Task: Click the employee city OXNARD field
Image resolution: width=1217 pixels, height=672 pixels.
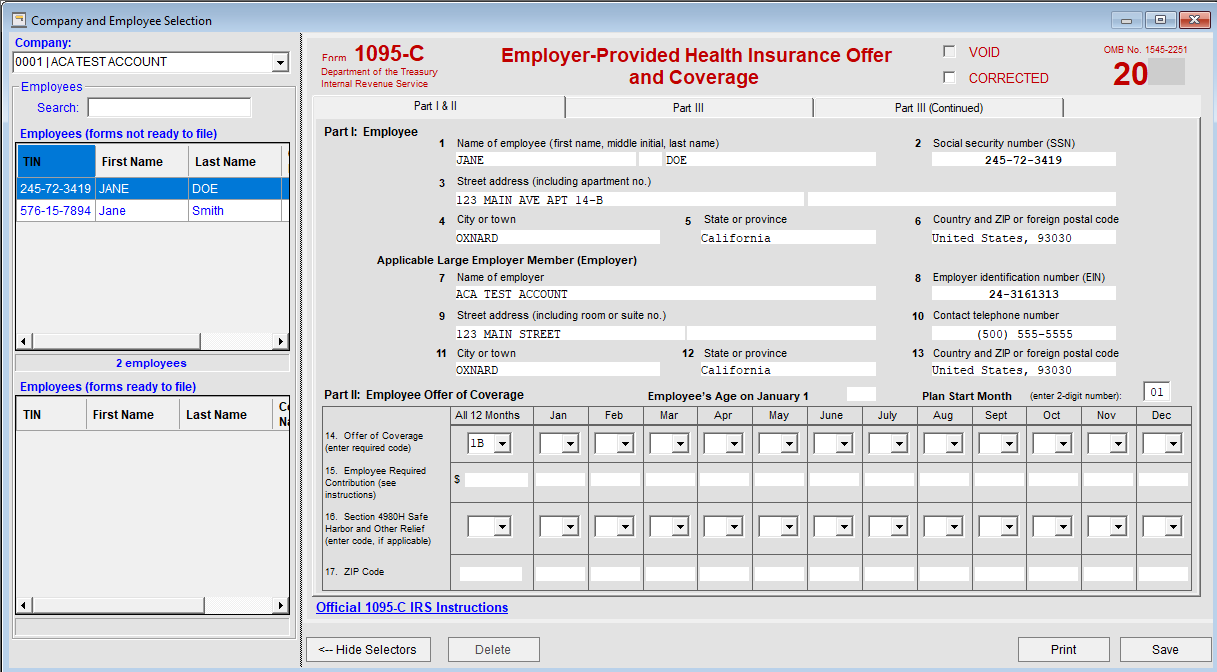Action: tap(557, 238)
